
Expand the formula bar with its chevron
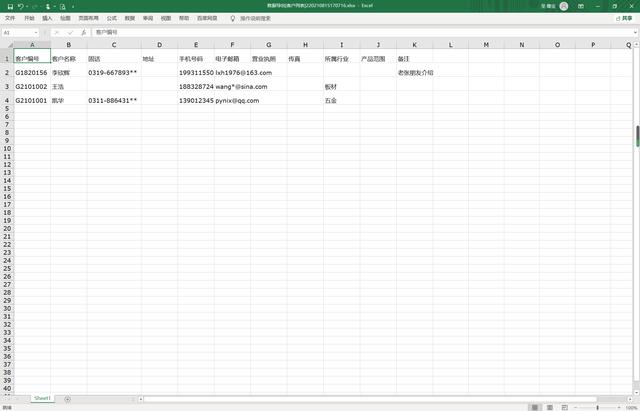tap(635, 33)
